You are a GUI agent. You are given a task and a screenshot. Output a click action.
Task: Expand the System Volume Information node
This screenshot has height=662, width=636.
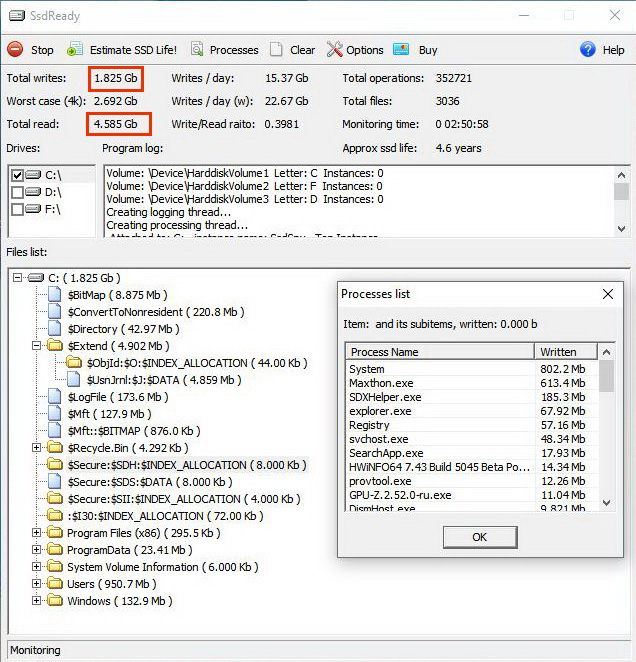click(x=37, y=567)
